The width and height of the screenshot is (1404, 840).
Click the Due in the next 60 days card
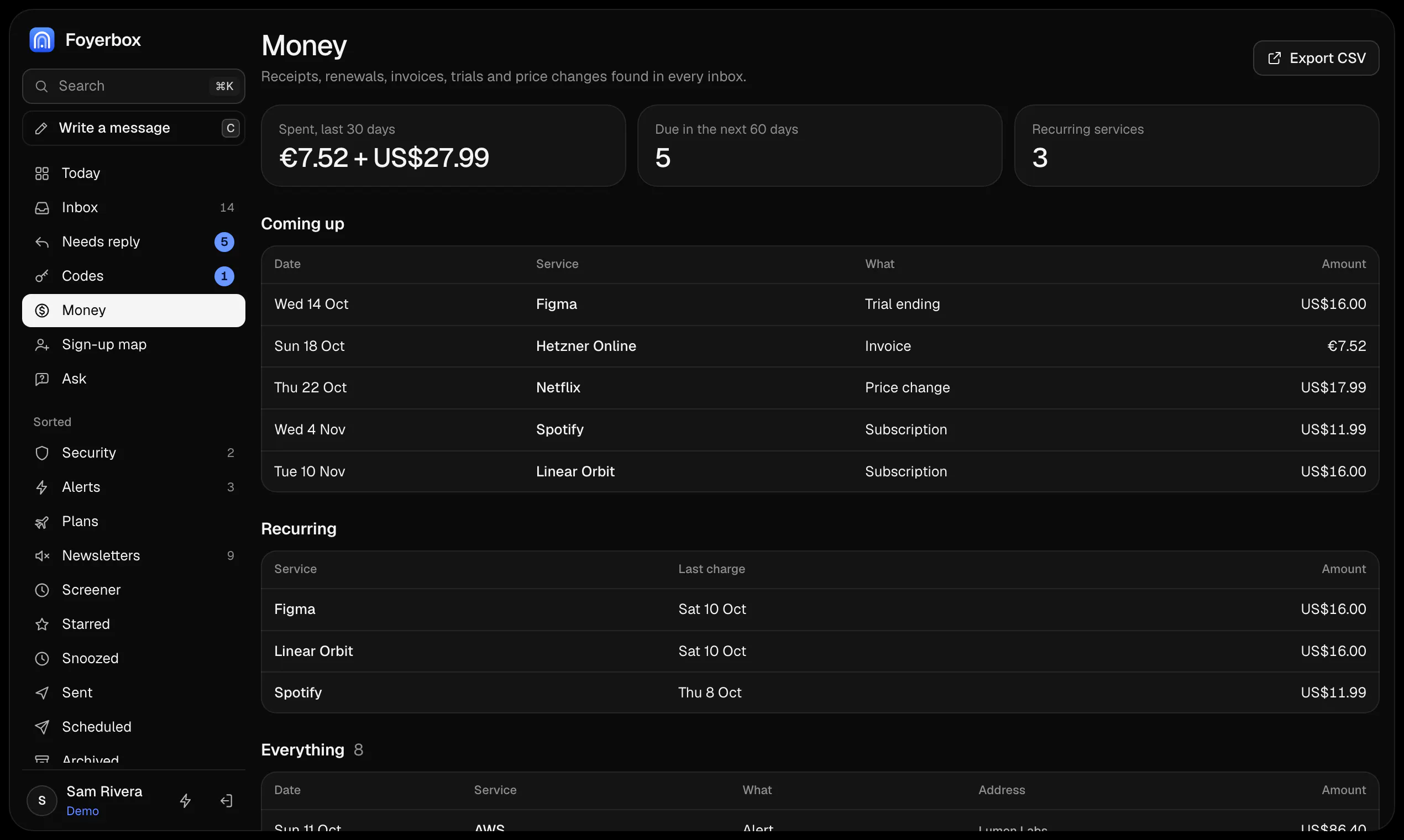pos(820,145)
